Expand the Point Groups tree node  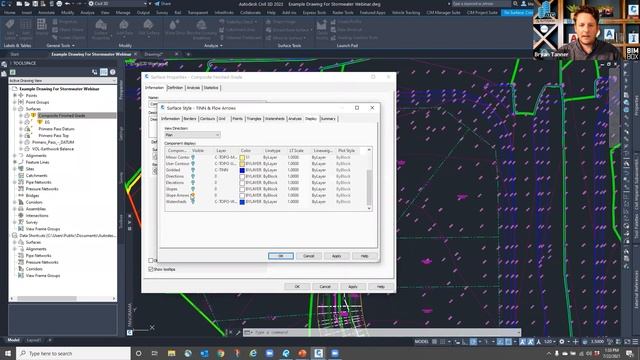point(15,102)
